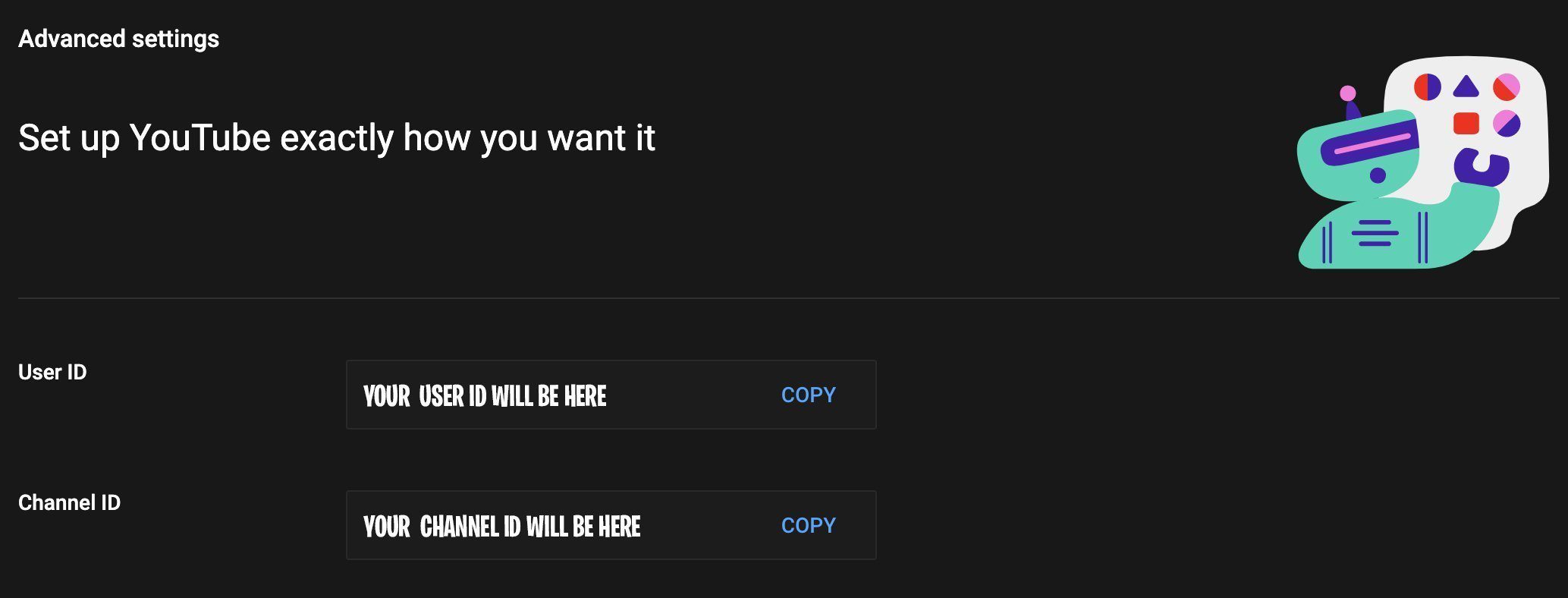Click the robot's purple visor

[x=1369, y=142]
